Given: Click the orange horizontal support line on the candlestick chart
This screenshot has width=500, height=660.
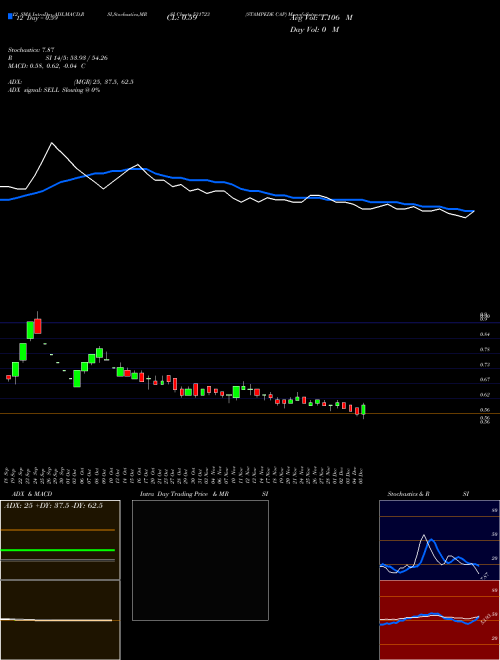Looking at the screenshot, I should [250, 414].
